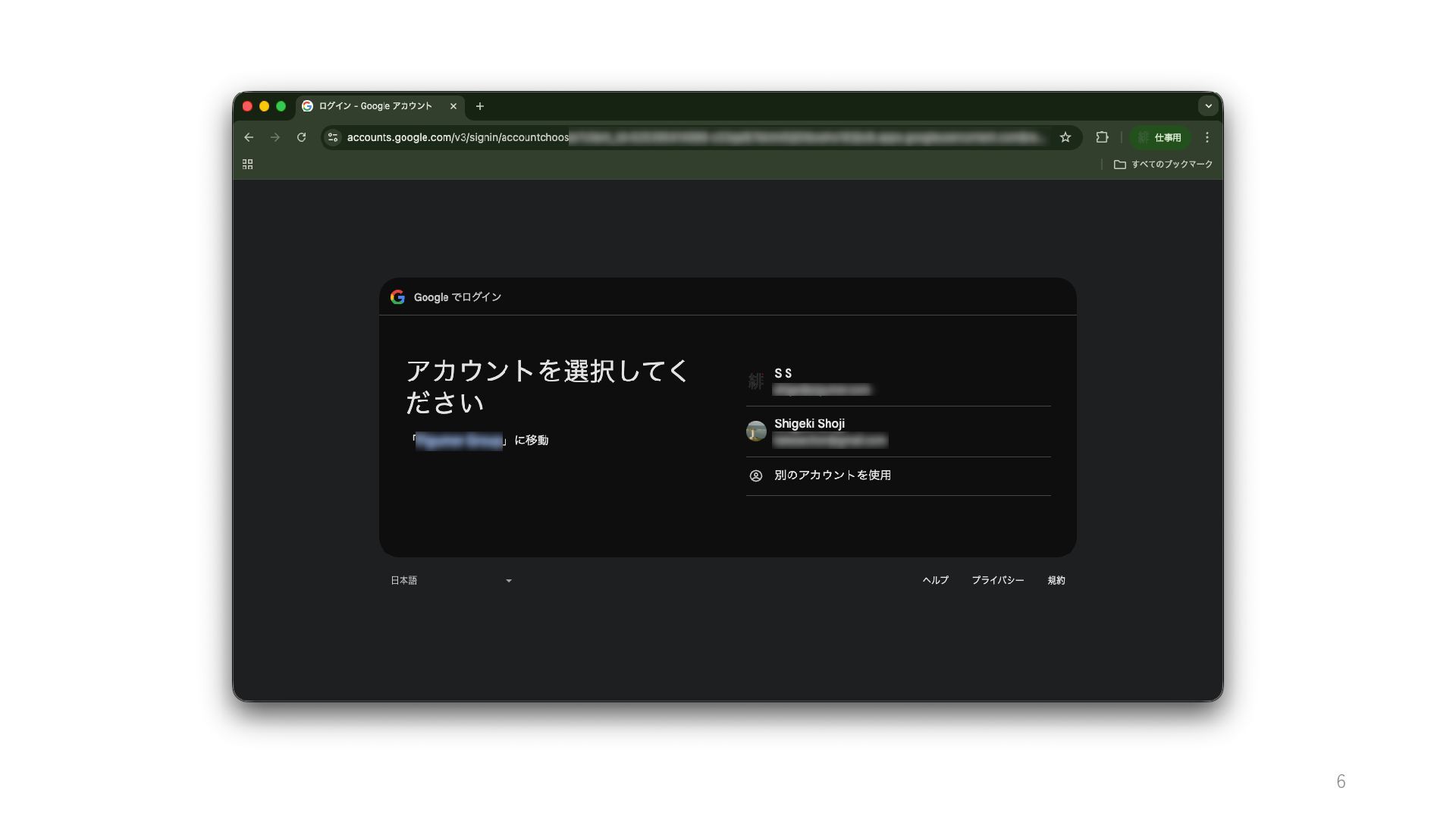Open the Chrome three-dot menu

[x=1207, y=137]
